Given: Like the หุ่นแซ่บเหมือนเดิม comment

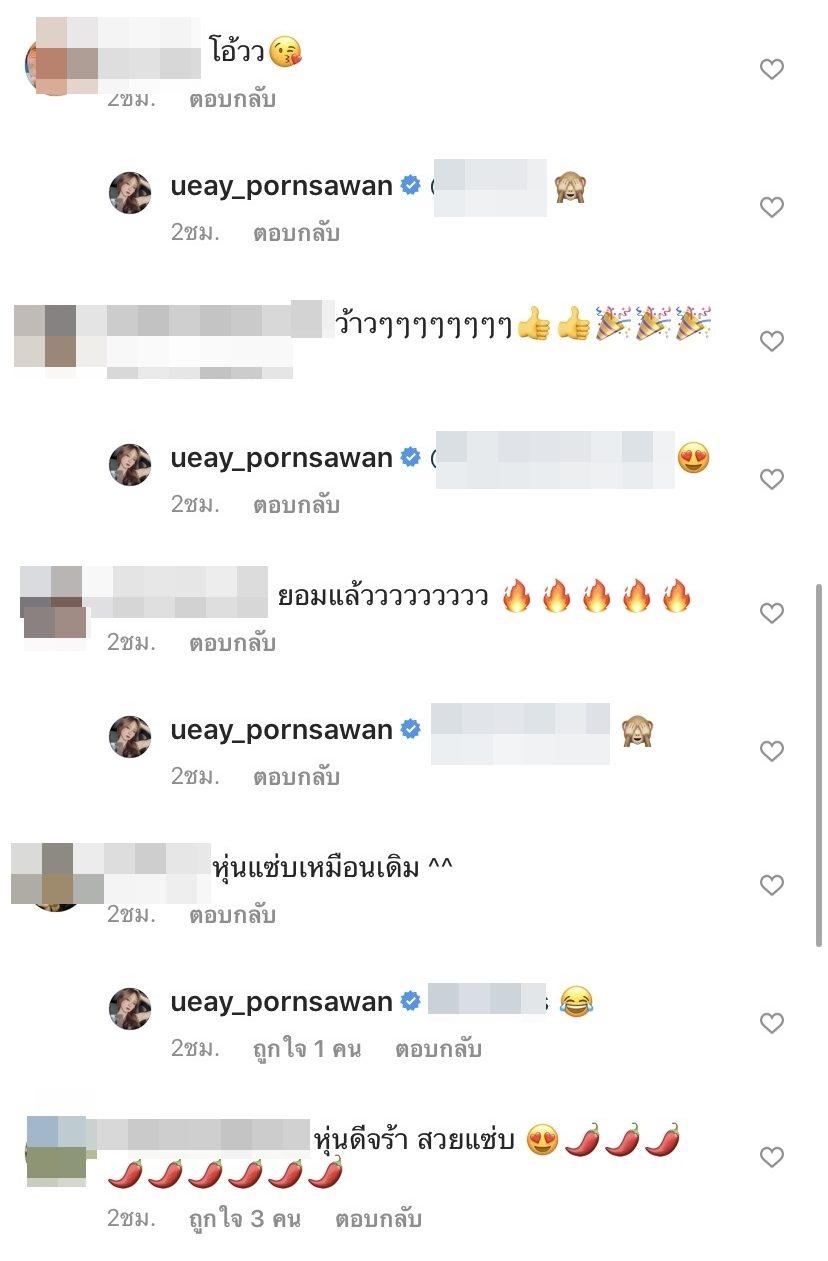Looking at the screenshot, I should pyautogui.click(x=771, y=885).
